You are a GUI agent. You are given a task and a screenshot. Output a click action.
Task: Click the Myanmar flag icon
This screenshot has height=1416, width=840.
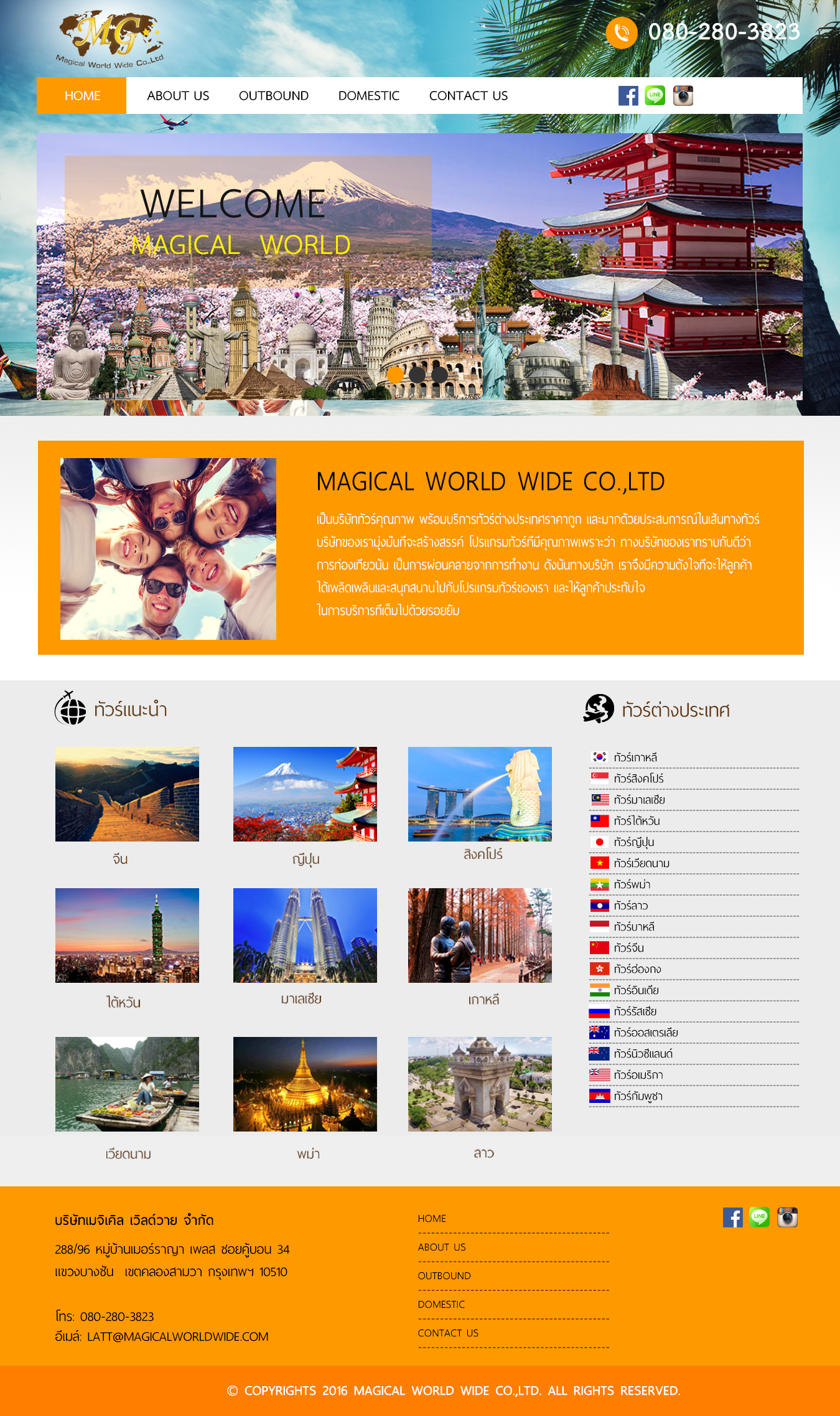tap(599, 884)
